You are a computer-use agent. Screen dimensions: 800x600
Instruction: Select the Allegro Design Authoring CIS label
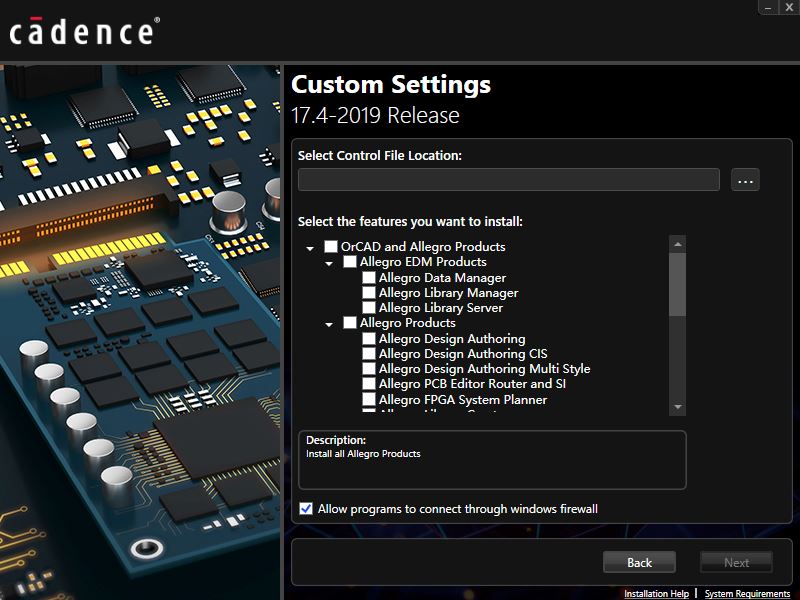tap(463, 354)
